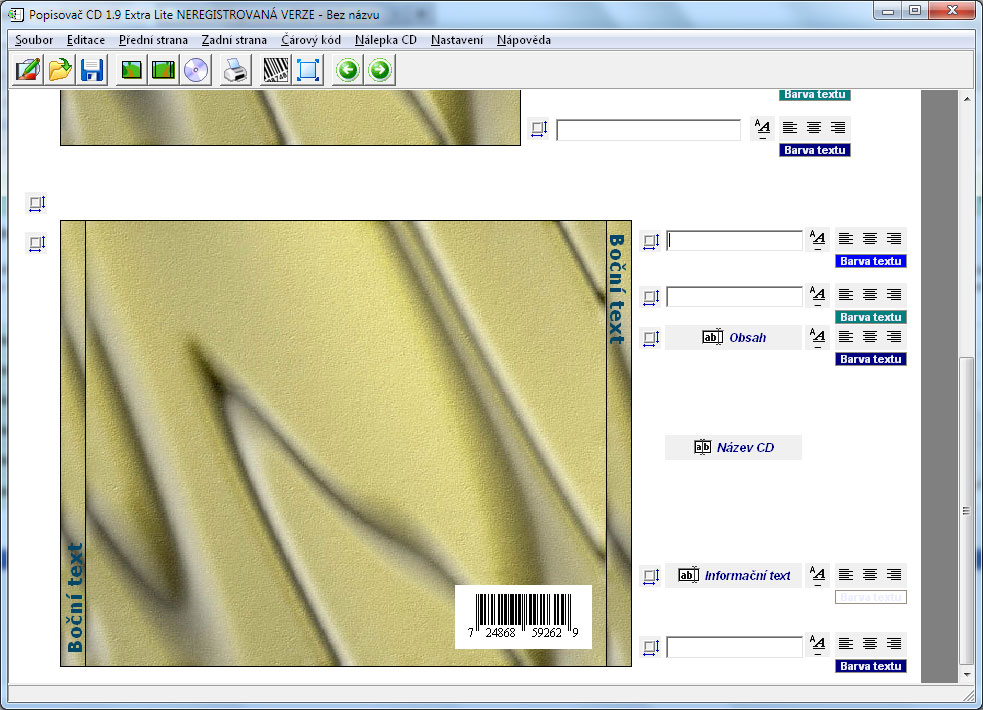Click the Obsah button

pyautogui.click(x=734, y=338)
